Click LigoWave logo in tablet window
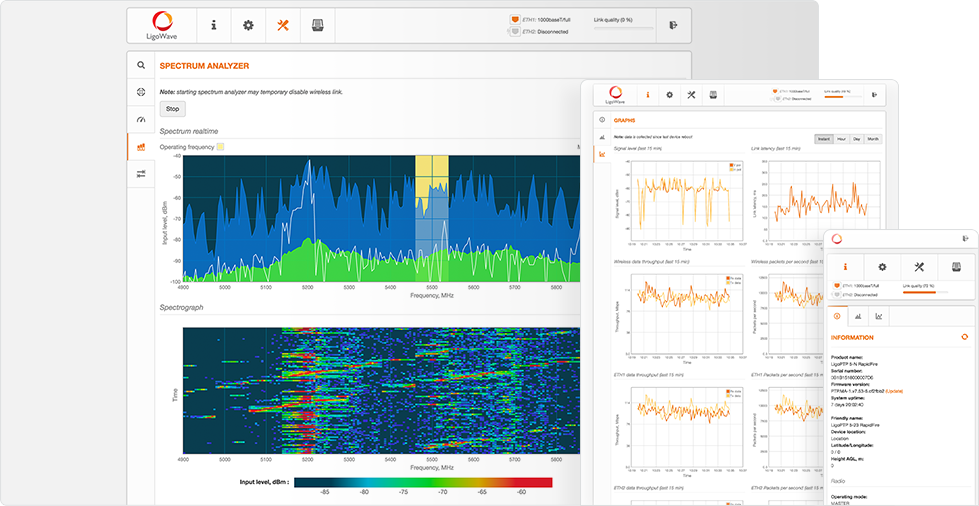 point(616,95)
